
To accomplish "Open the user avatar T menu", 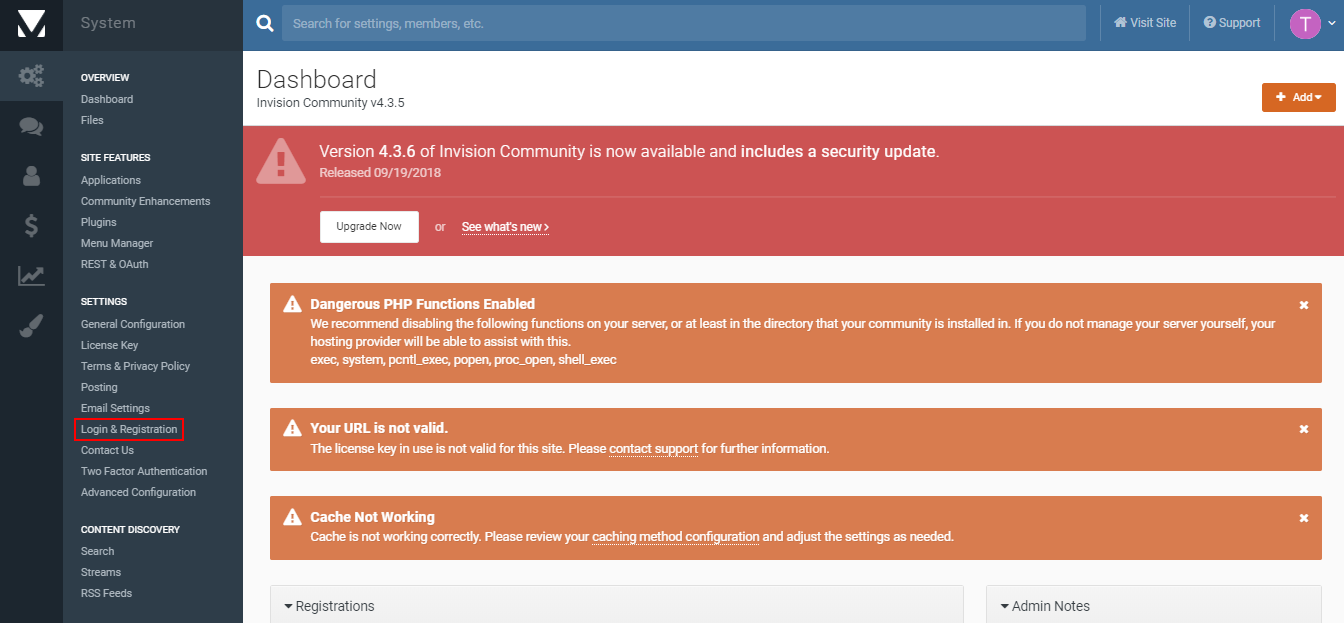I will (x=1312, y=24).
